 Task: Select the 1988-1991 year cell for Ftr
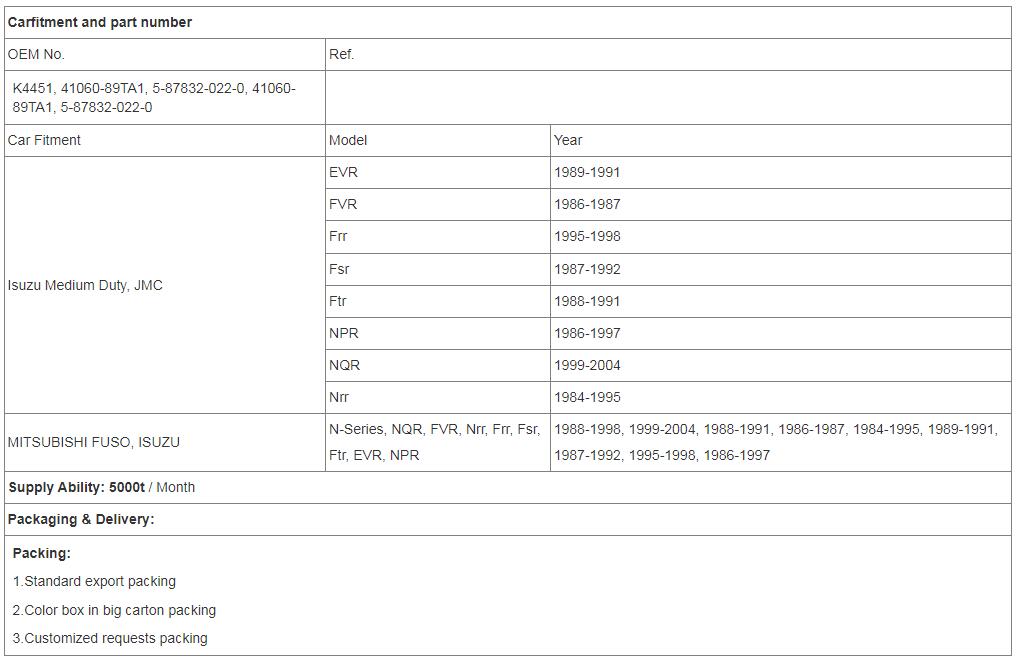click(780, 301)
